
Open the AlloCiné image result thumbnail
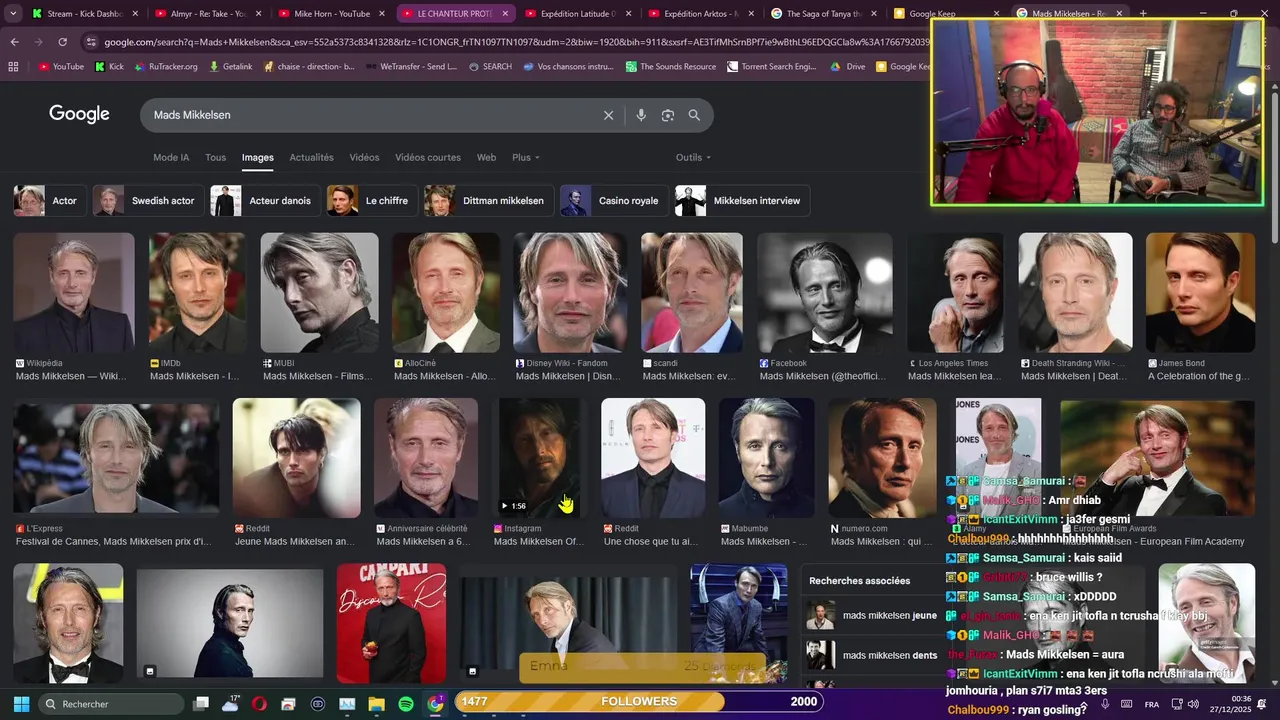[x=446, y=293]
